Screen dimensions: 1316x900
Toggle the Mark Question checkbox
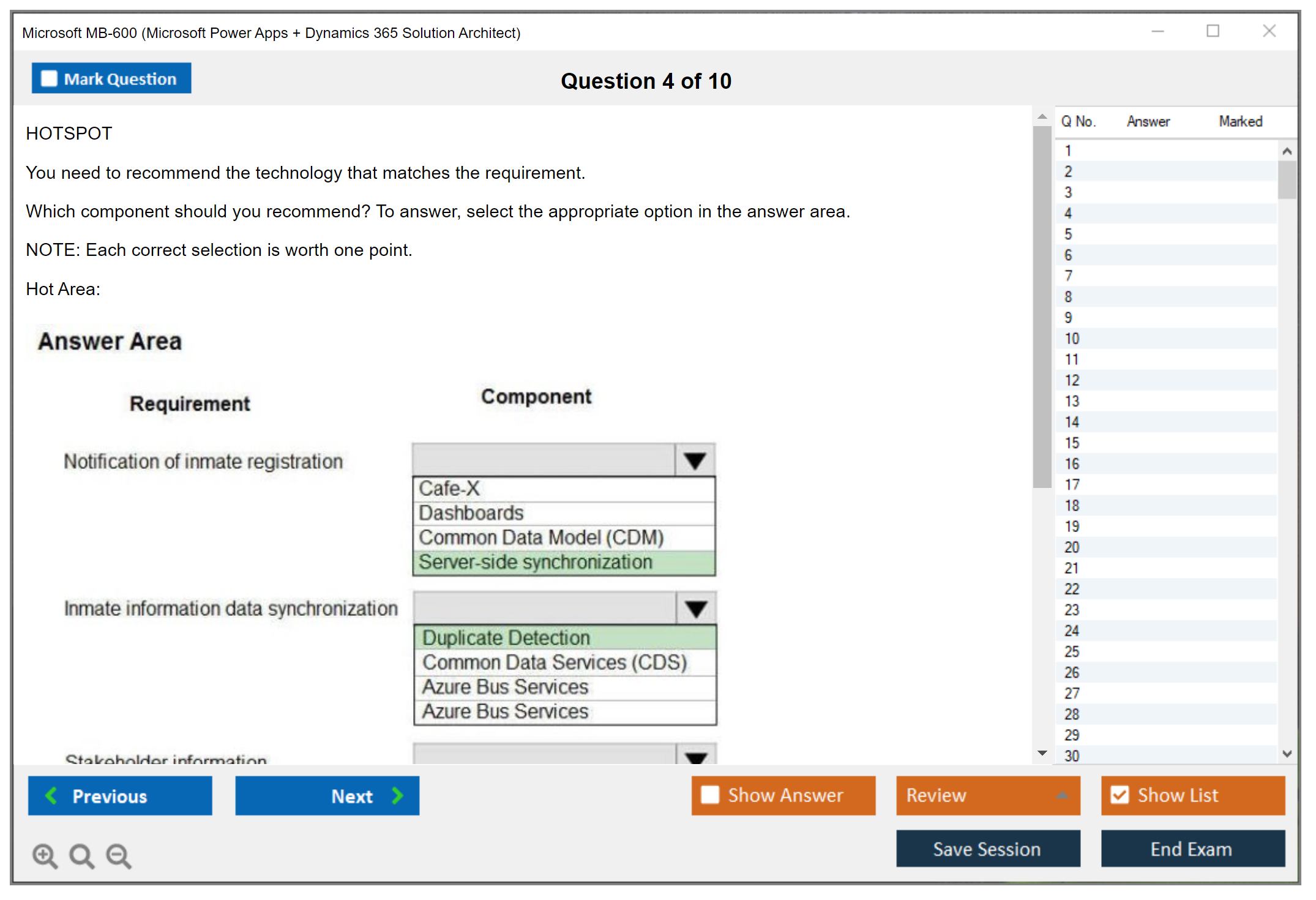click(49, 79)
